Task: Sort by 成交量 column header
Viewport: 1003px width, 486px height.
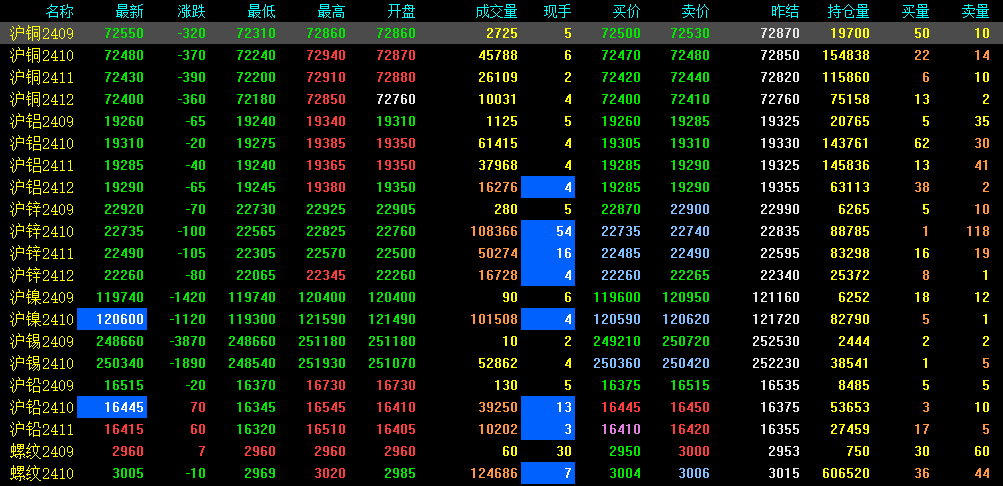Action: pyautogui.click(x=497, y=11)
